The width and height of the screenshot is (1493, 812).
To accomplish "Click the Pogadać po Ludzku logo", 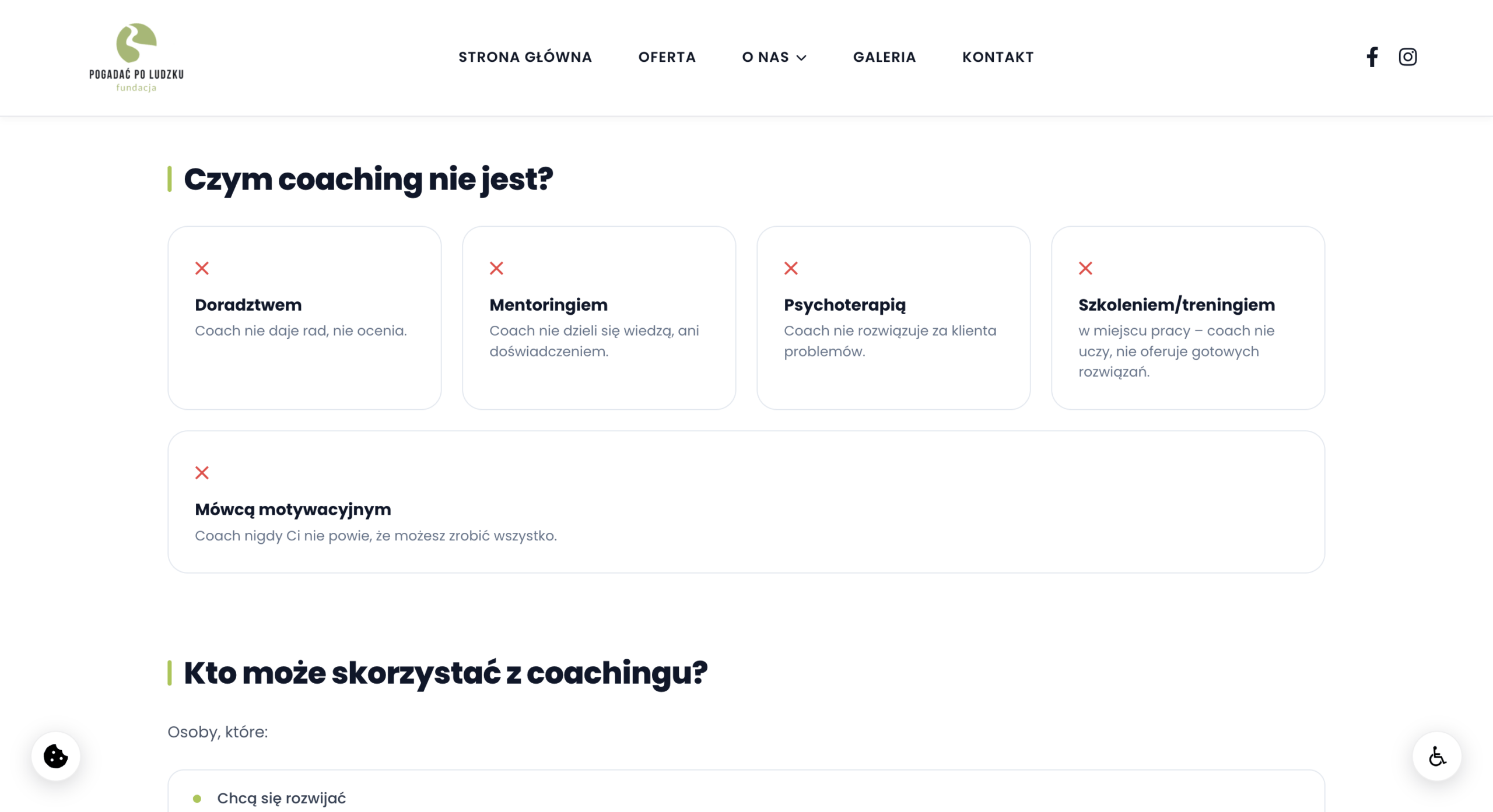I will (136, 58).
